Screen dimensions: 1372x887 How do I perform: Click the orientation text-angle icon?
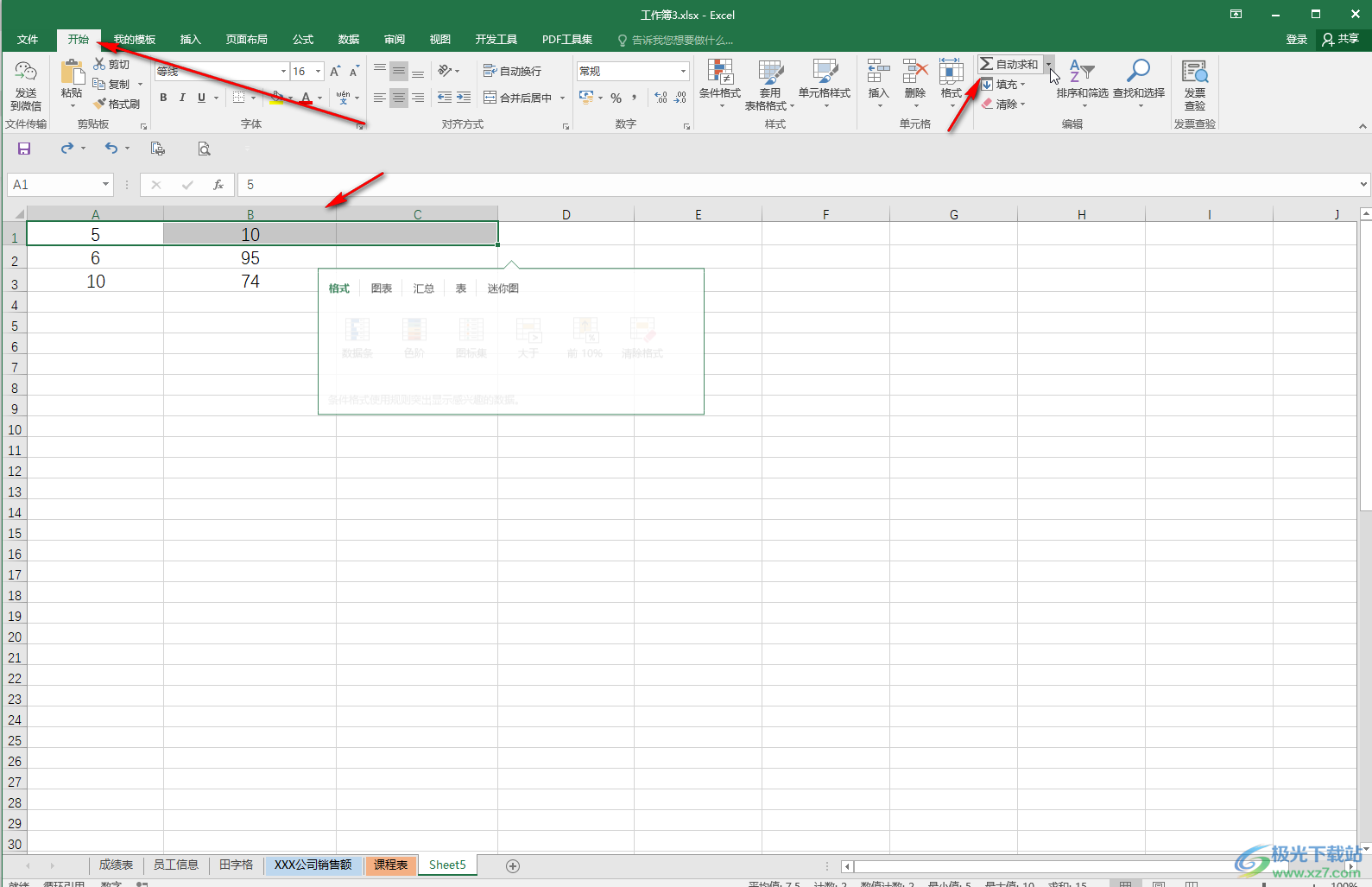click(x=445, y=71)
